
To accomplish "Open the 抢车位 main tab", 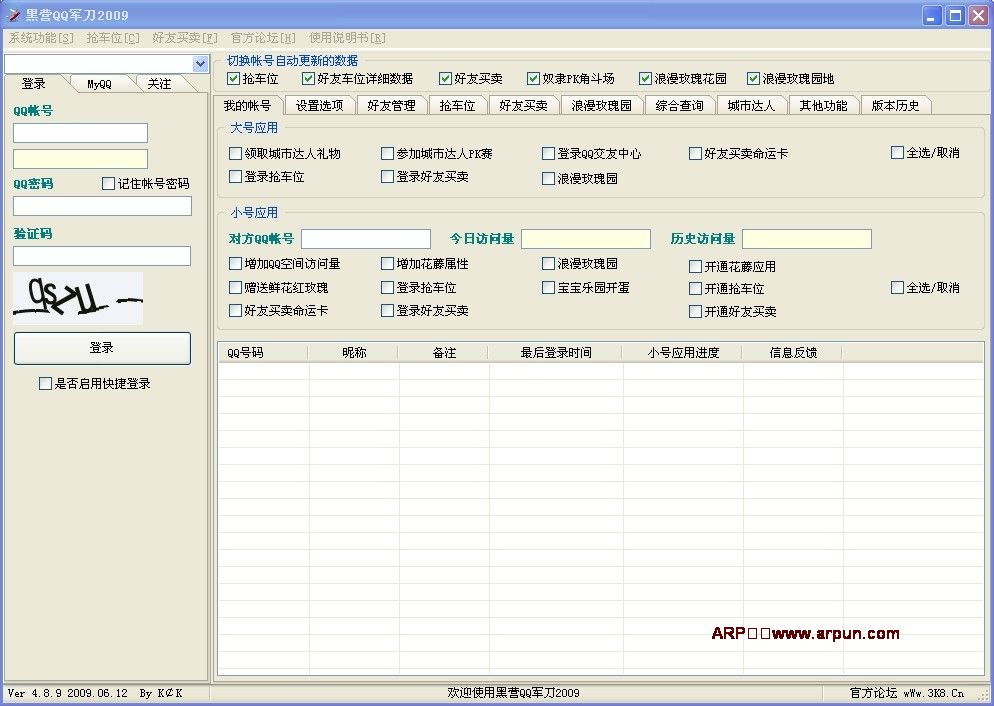I will (x=457, y=105).
